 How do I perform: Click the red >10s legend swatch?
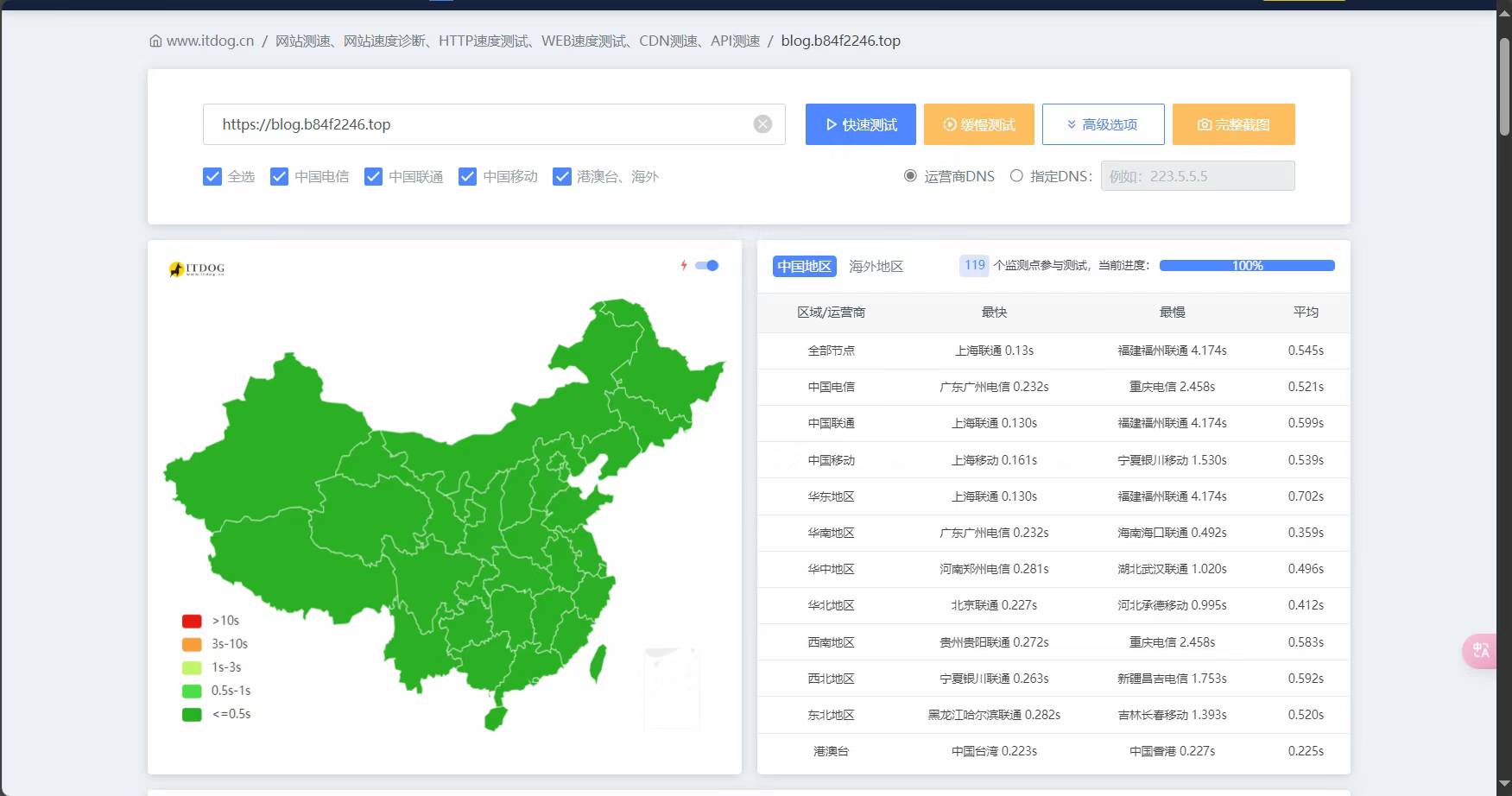coord(192,621)
